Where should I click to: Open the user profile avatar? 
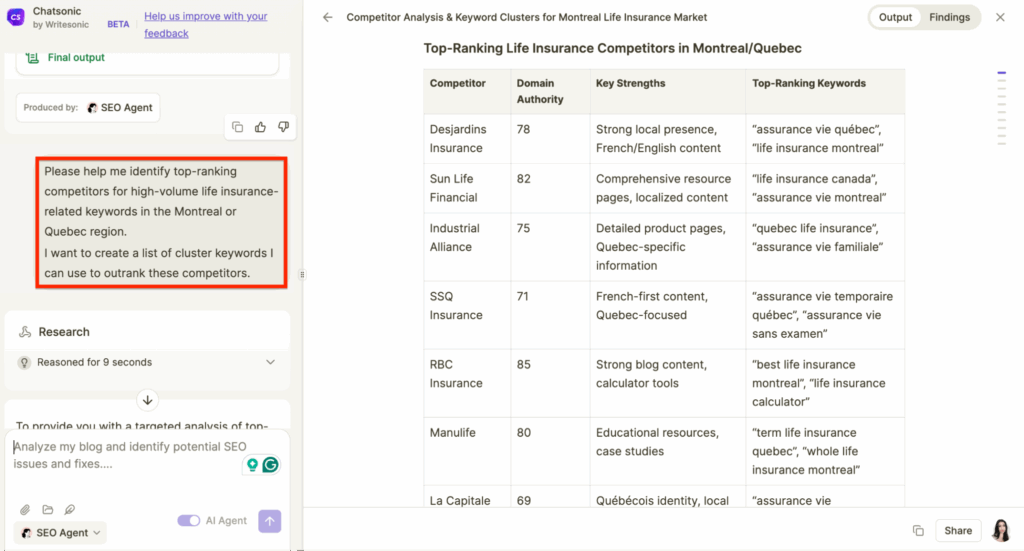point(1001,531)
